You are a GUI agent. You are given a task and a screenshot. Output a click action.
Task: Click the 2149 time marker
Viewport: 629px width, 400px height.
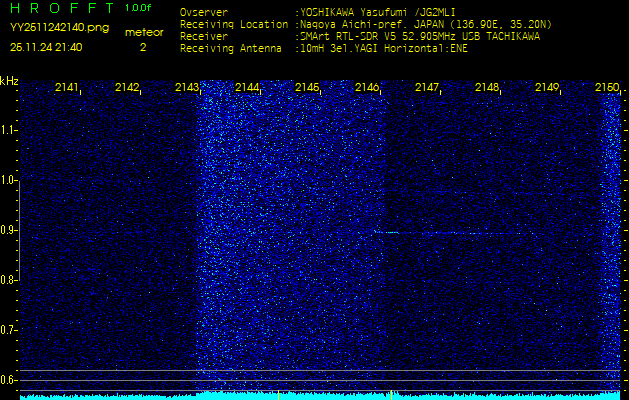[547, 87]
